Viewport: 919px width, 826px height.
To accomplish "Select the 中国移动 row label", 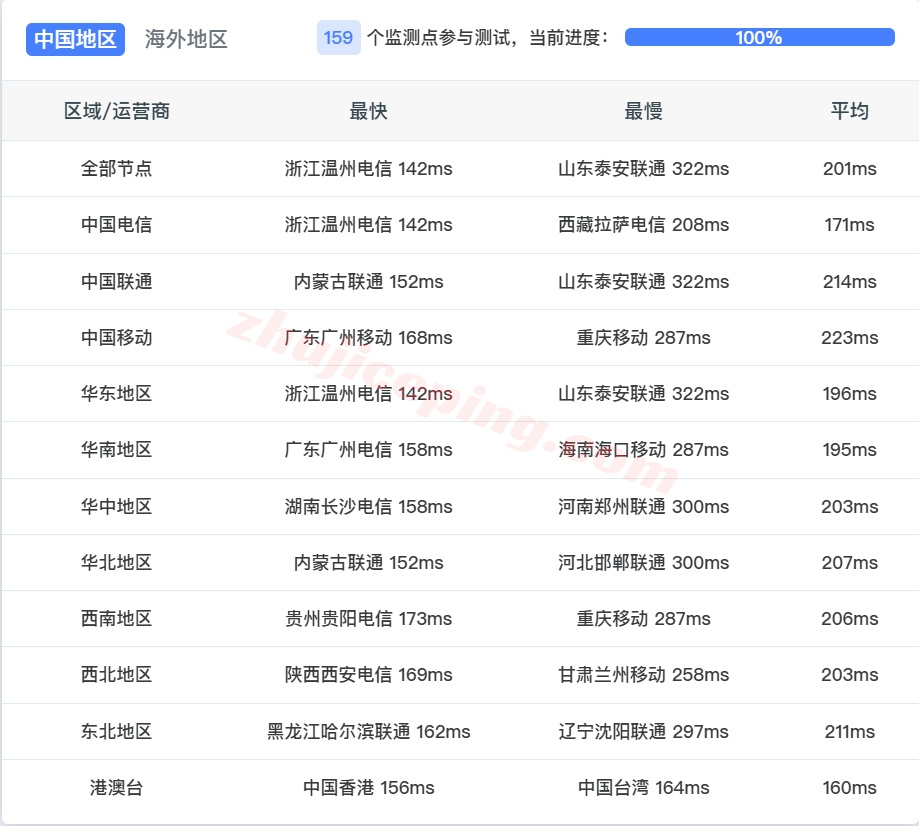I will point(114,338).
